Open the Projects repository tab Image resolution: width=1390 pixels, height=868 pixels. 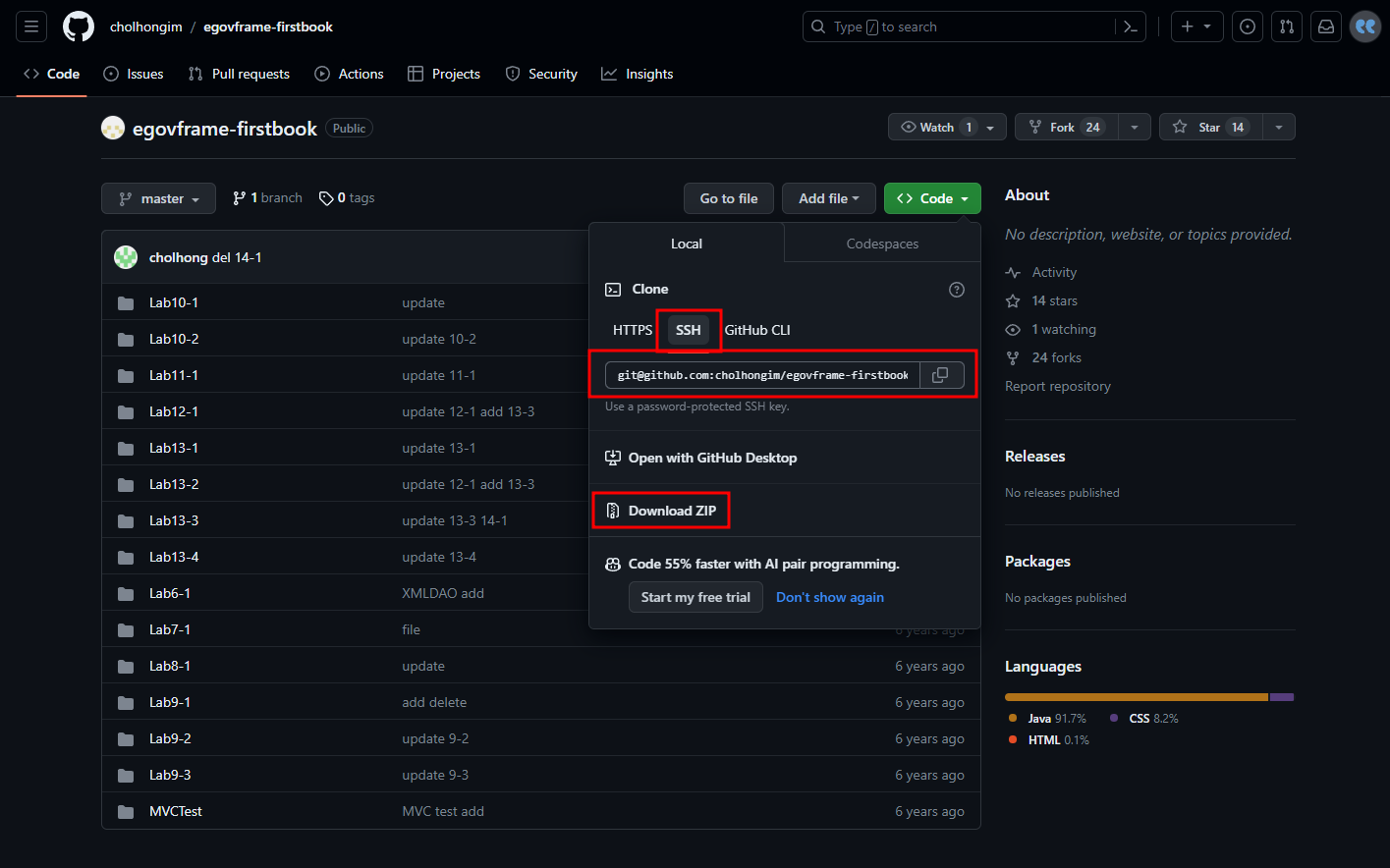tap(444, 74)
